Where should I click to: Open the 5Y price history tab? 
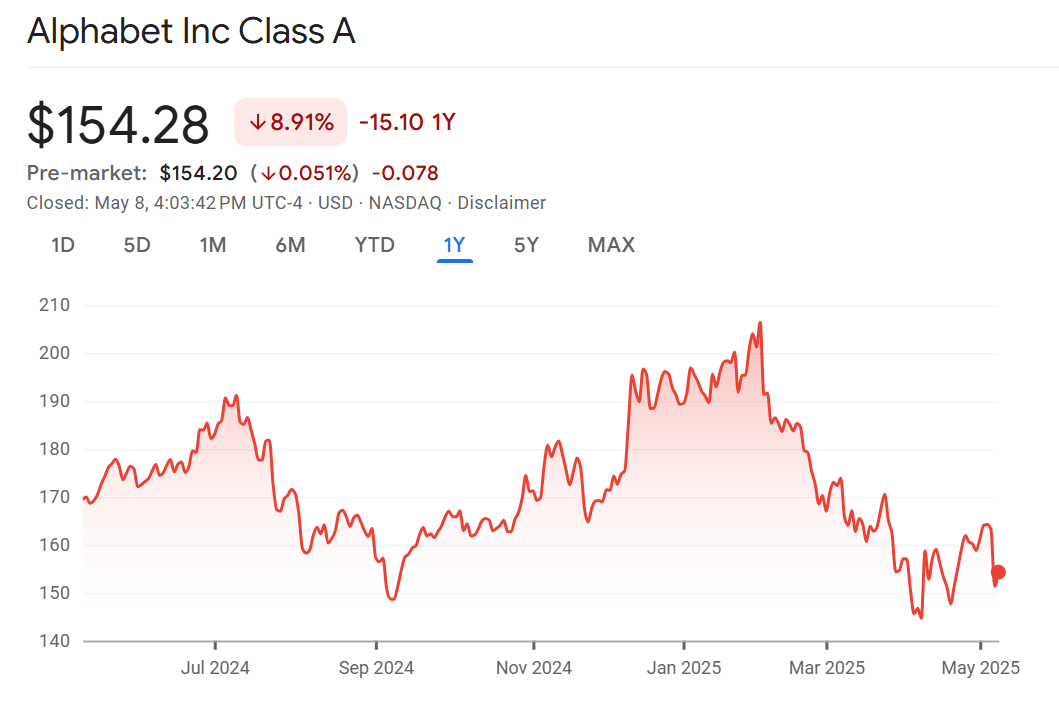526,245
